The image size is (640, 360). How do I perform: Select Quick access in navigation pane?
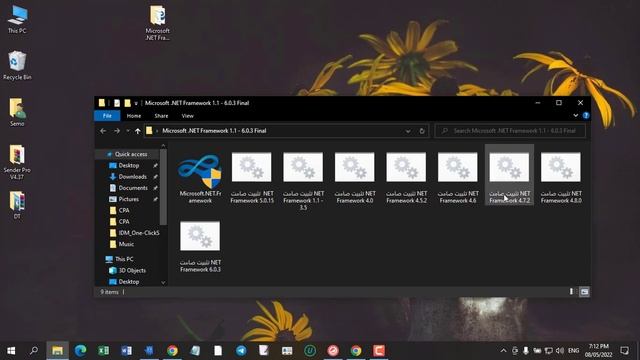[131, 154]
